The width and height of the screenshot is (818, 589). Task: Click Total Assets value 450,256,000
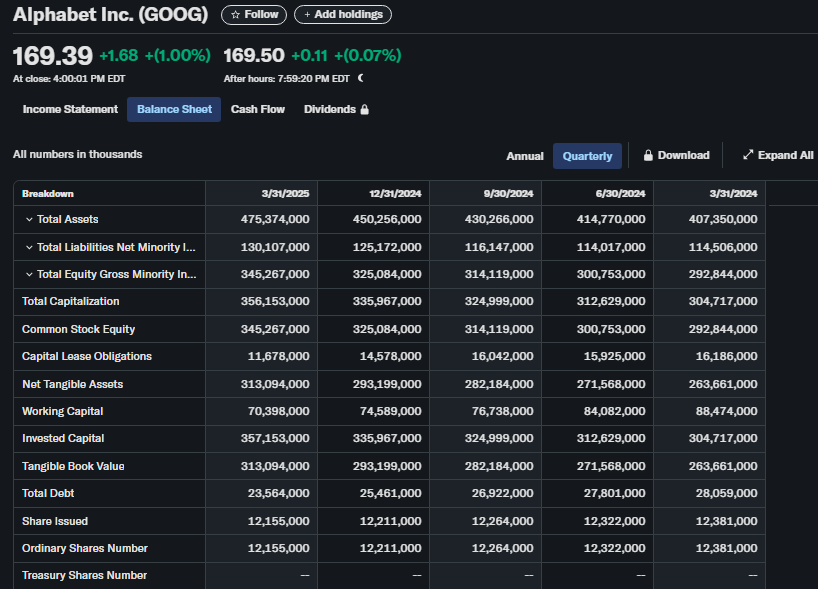387,220
